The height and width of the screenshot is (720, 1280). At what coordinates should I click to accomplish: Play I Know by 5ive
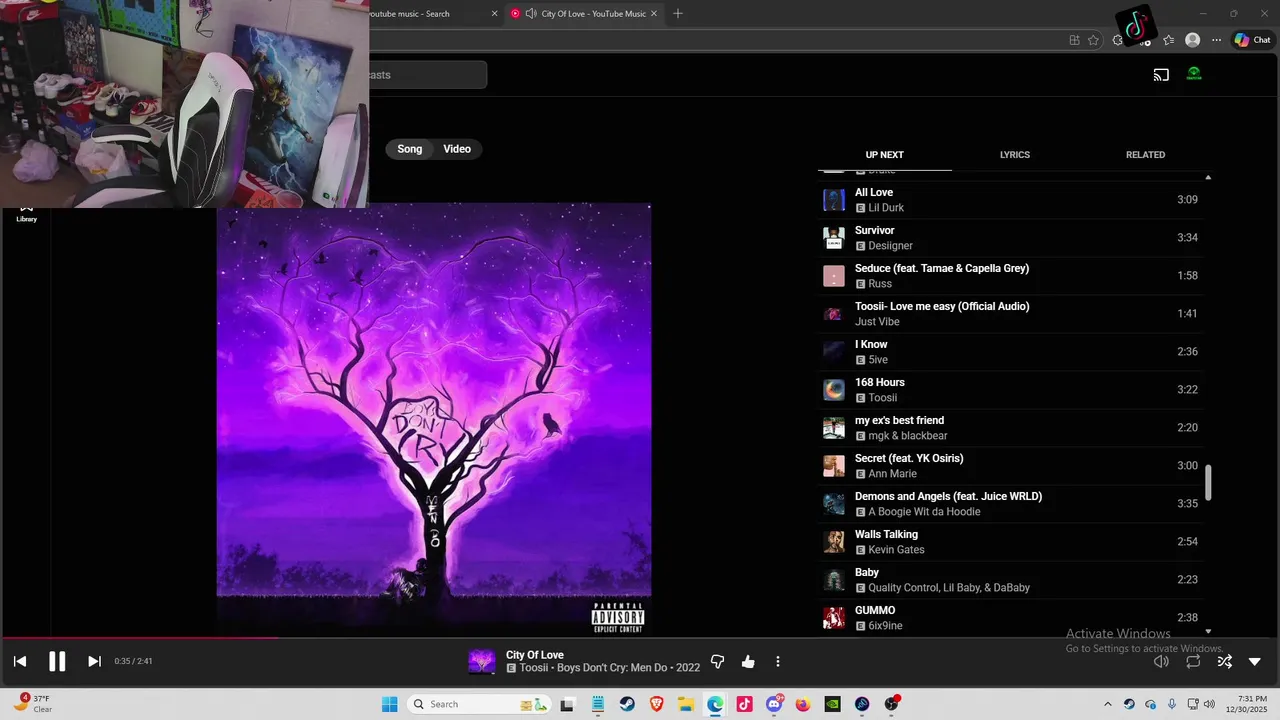1012,352
